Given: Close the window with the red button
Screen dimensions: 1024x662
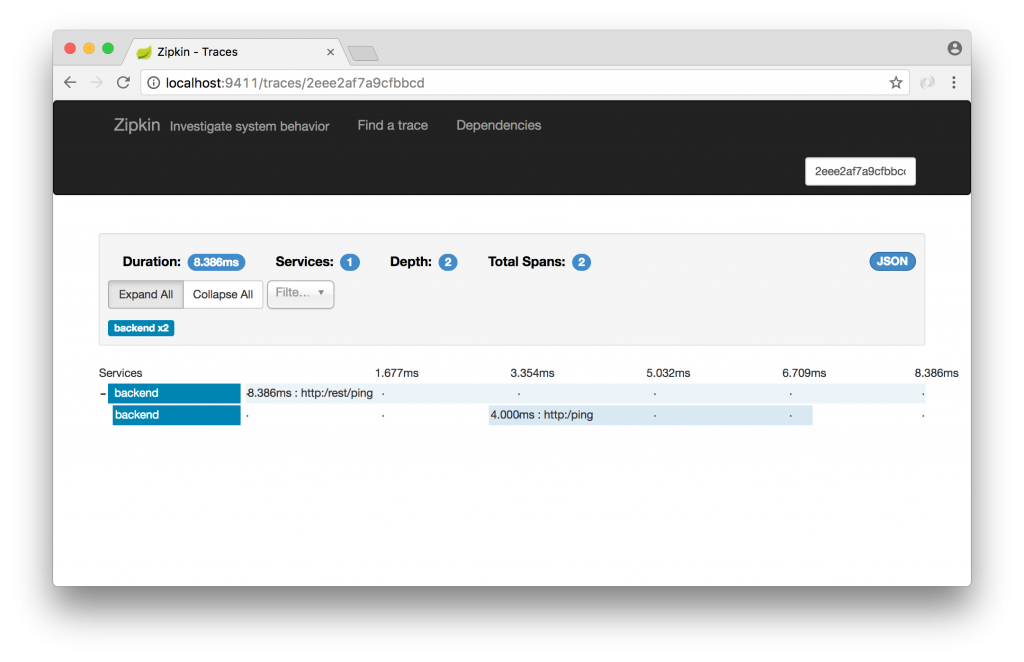Looking at the screenshot, I should tap(70, 48).
